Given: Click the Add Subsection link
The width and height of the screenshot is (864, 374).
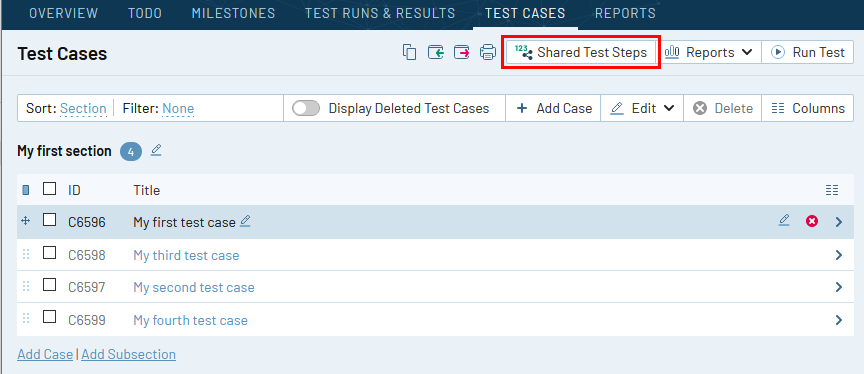Looking at the screenshot, I should point(128,354).
